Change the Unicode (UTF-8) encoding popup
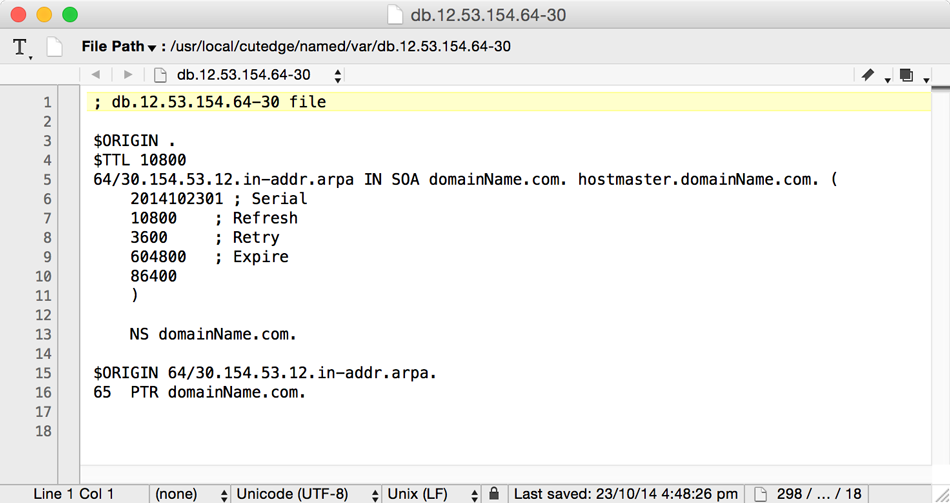Image resolution: width=950 pixels, height=503 pixels. point(306,494)
